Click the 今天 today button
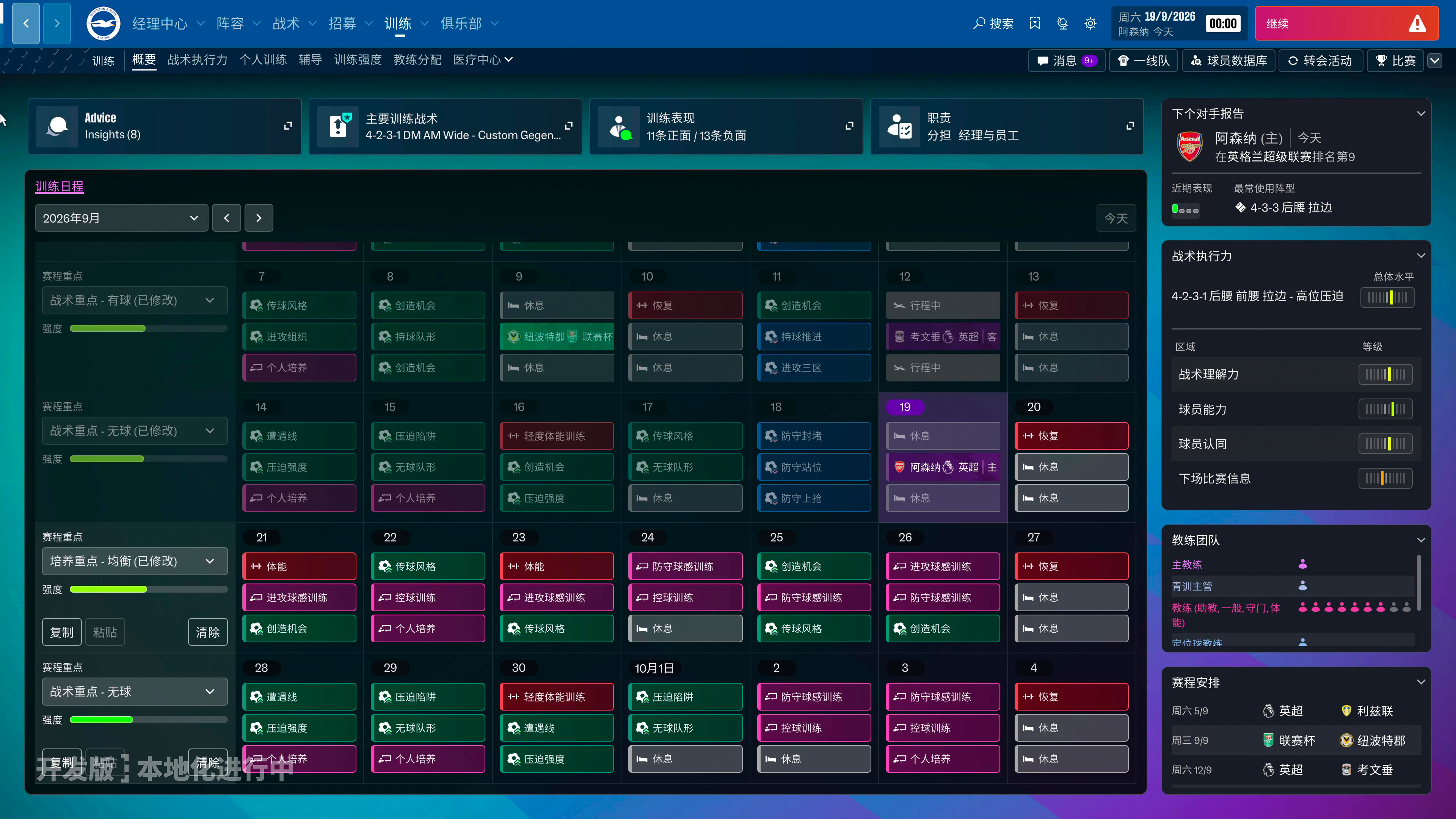Image resolution: width=1456 pixels, height=819 pixels. pos(1116,218)
